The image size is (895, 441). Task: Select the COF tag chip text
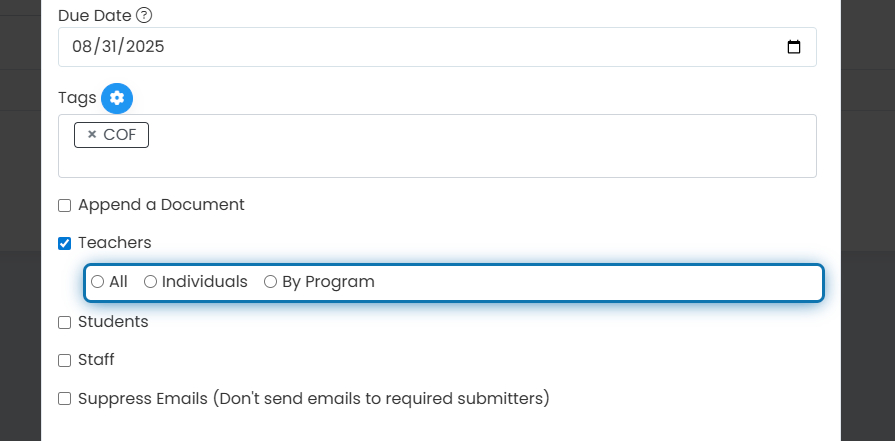click(120, 135)
